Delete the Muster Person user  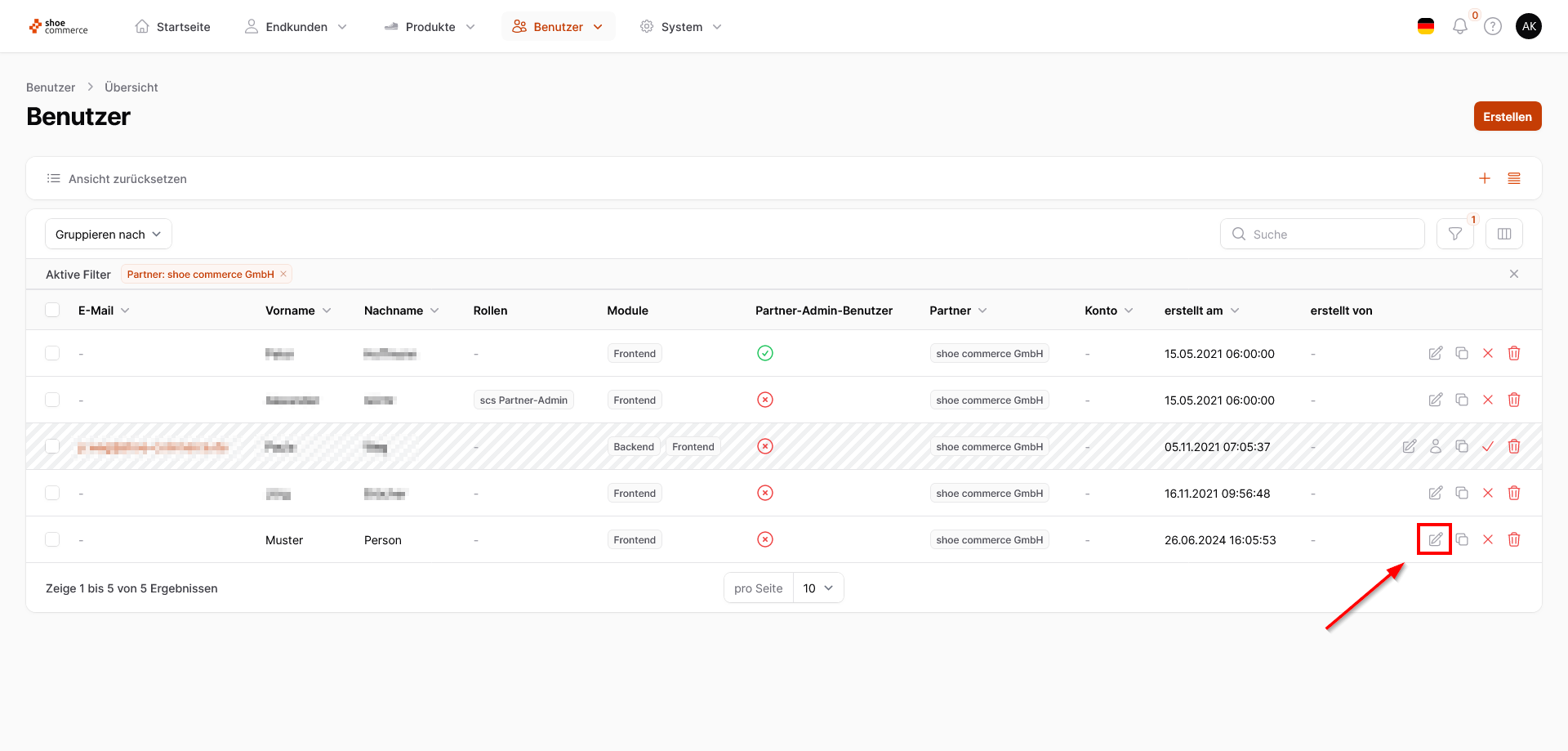tap(1513, 539)
